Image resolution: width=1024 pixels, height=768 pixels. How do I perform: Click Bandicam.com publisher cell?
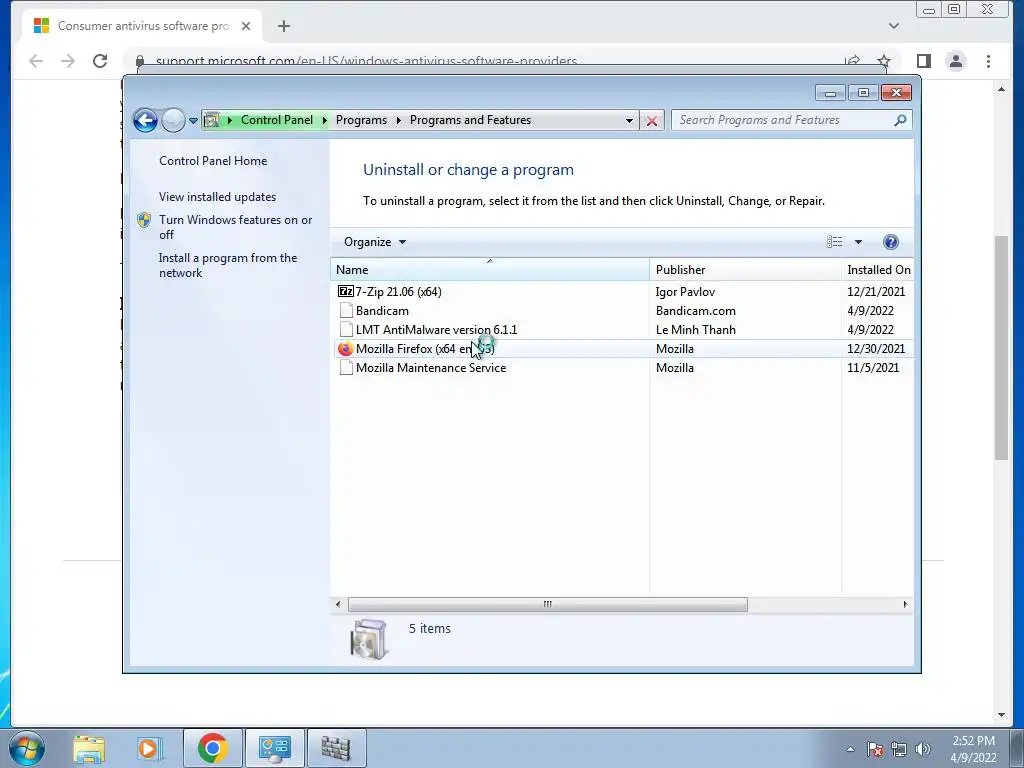(696, 311)
